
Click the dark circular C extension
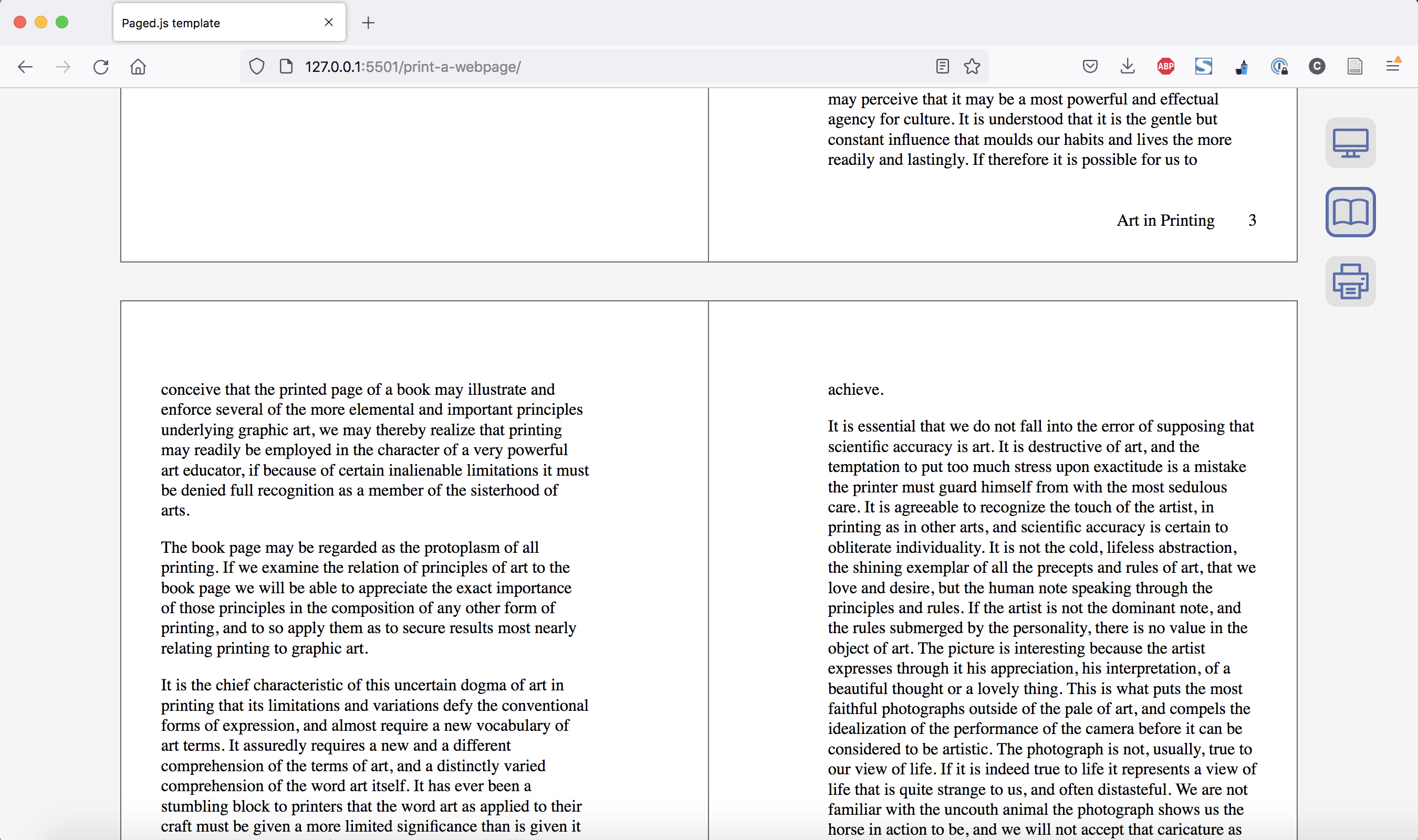1317,67
